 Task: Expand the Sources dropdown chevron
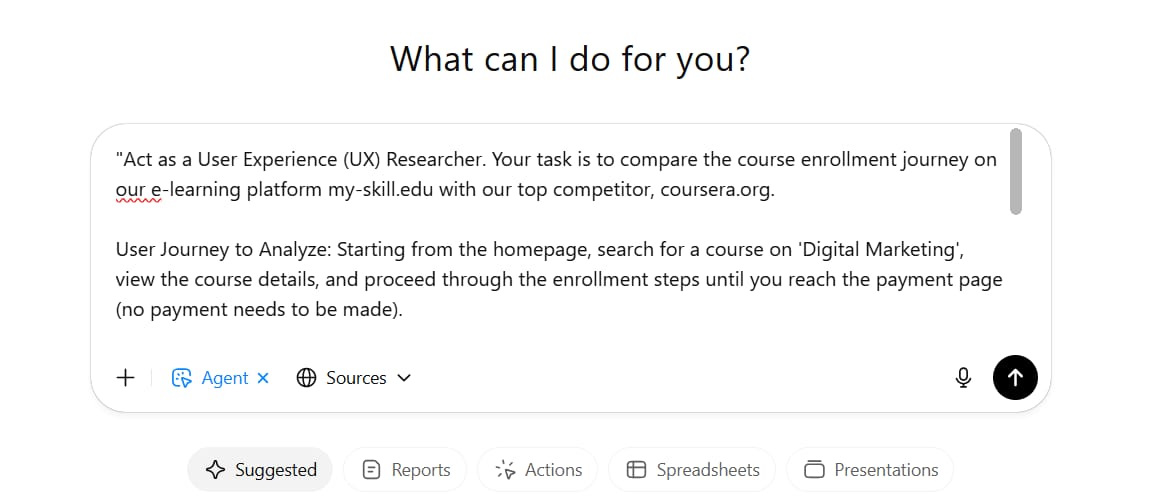[x=403, y=378]
